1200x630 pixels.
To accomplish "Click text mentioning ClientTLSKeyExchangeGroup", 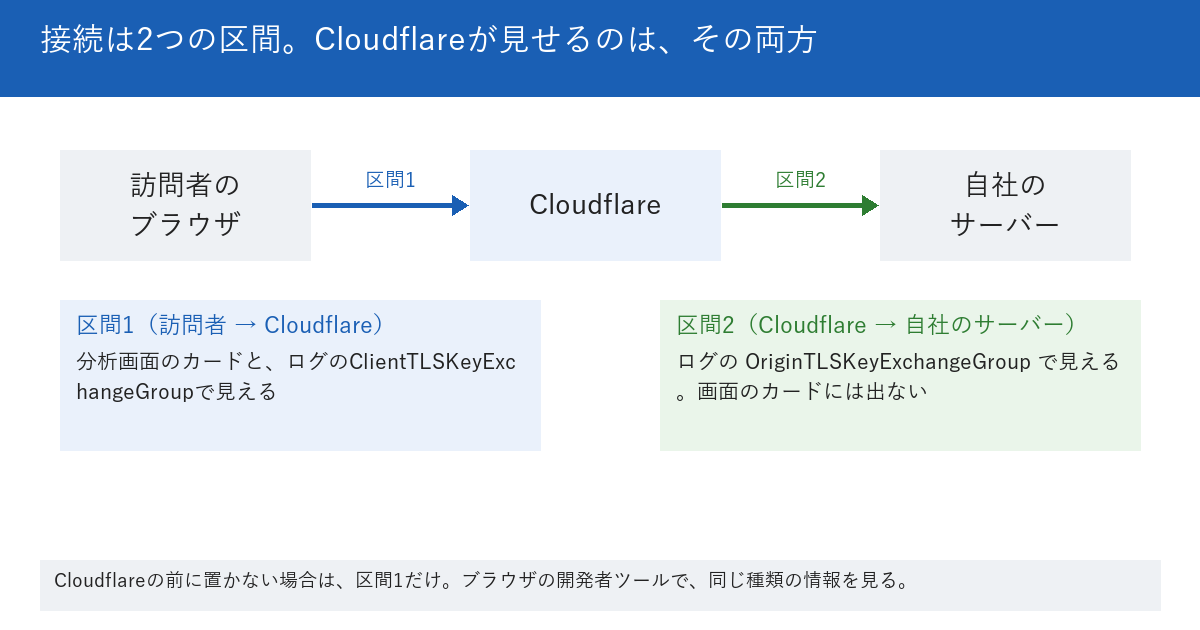I will [297, 377].
